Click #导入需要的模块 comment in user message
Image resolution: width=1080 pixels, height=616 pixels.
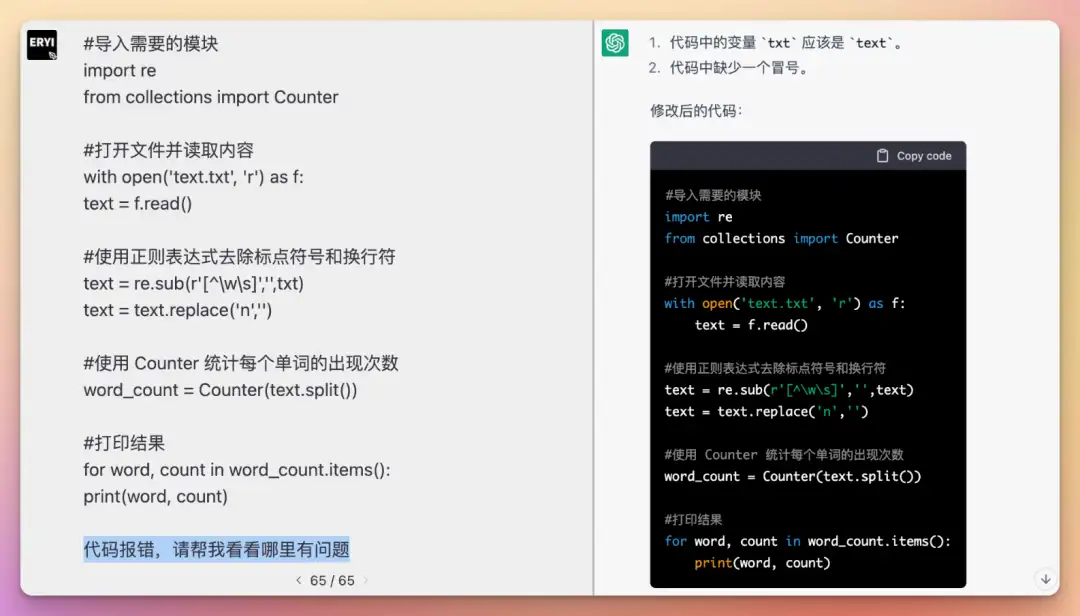[x=151, y=43]
